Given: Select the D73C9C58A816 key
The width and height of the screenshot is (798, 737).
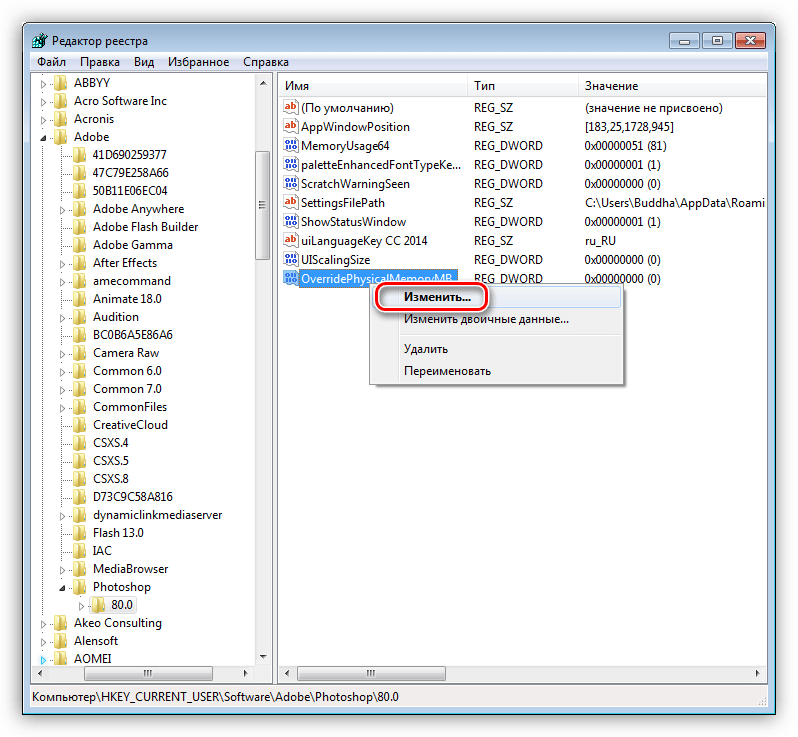Looking at the screenshot, I should (x=132, y=496).
